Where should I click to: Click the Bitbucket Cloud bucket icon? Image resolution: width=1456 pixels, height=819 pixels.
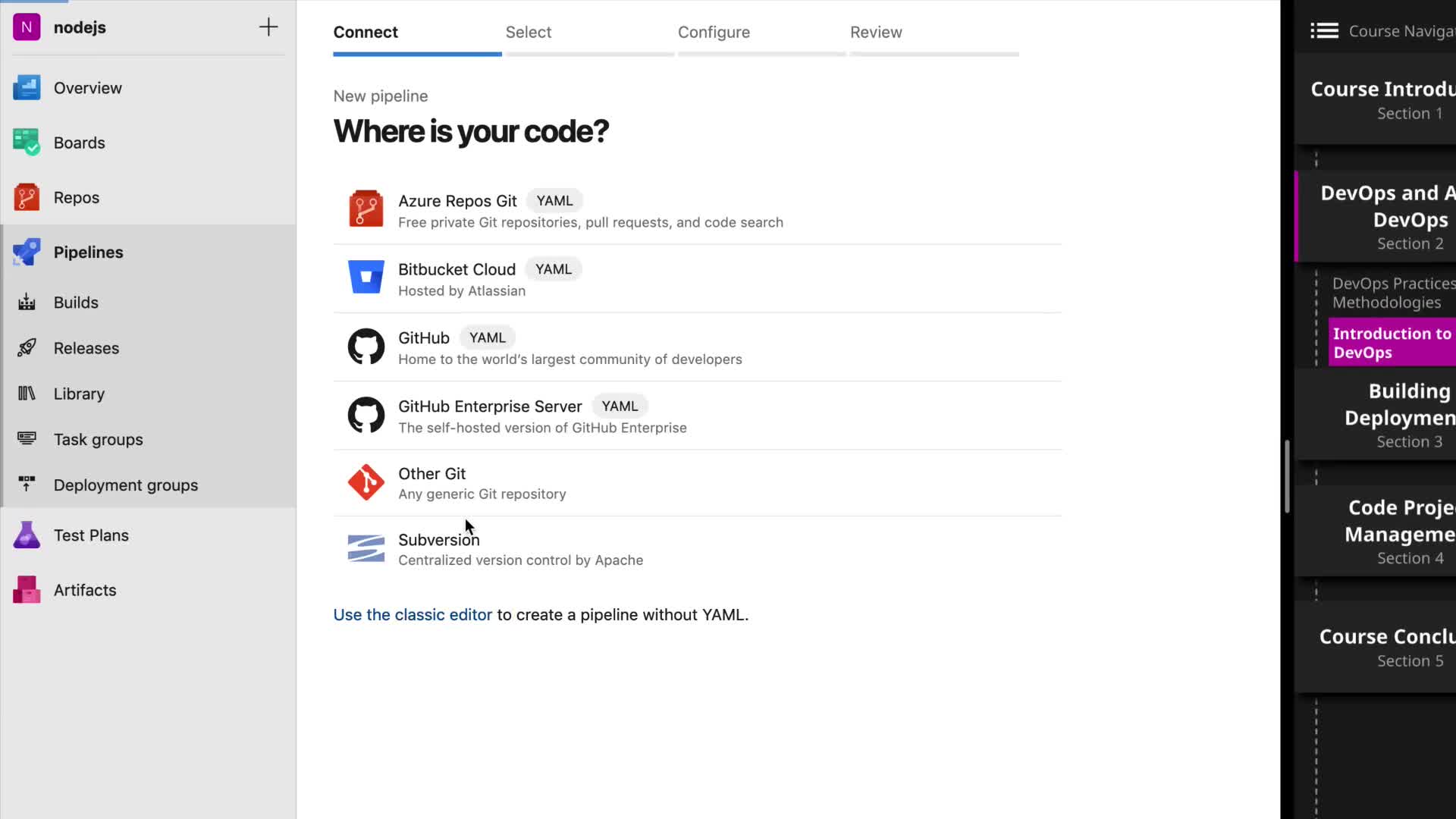click(366, 277)
